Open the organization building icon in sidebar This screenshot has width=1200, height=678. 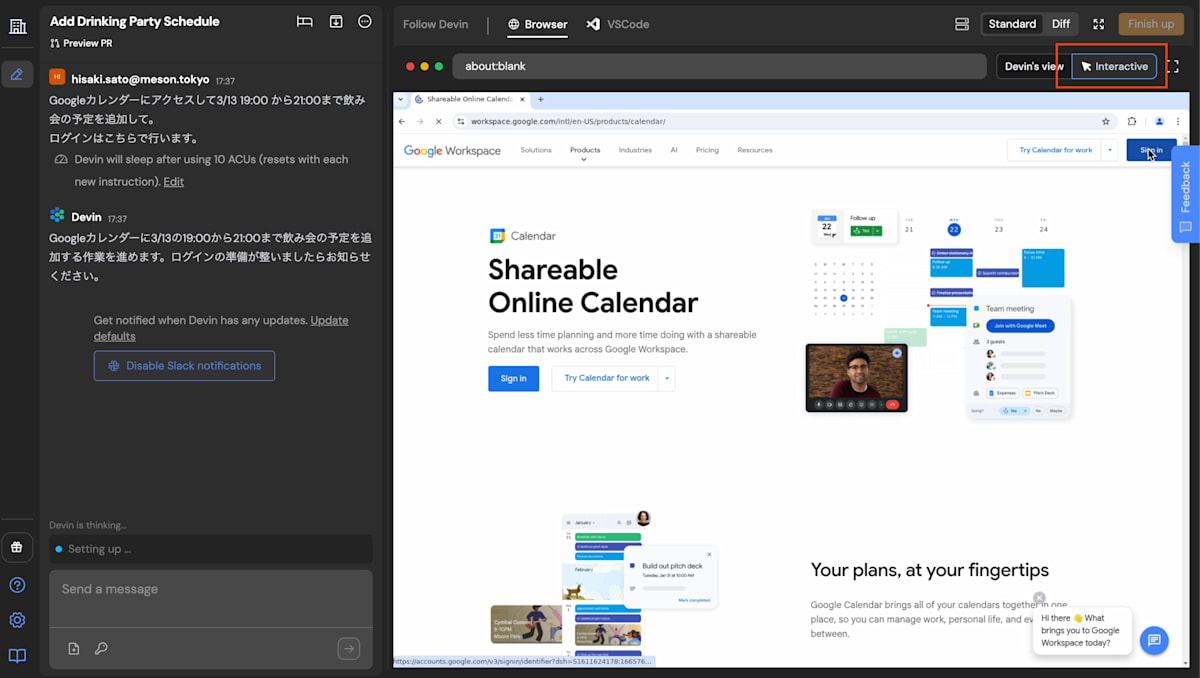[17, 26]
